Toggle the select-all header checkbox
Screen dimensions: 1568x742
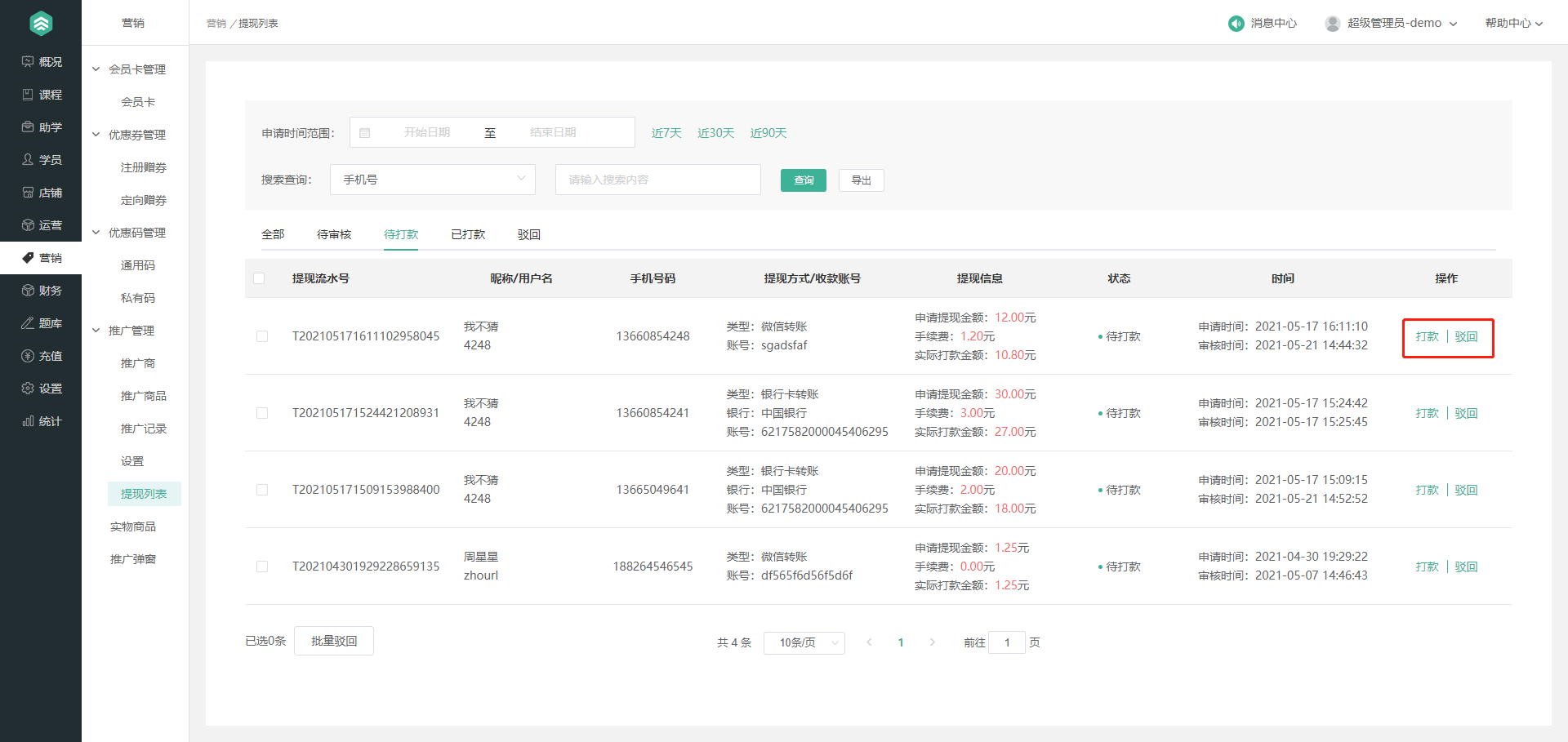[x=259, y=278]
